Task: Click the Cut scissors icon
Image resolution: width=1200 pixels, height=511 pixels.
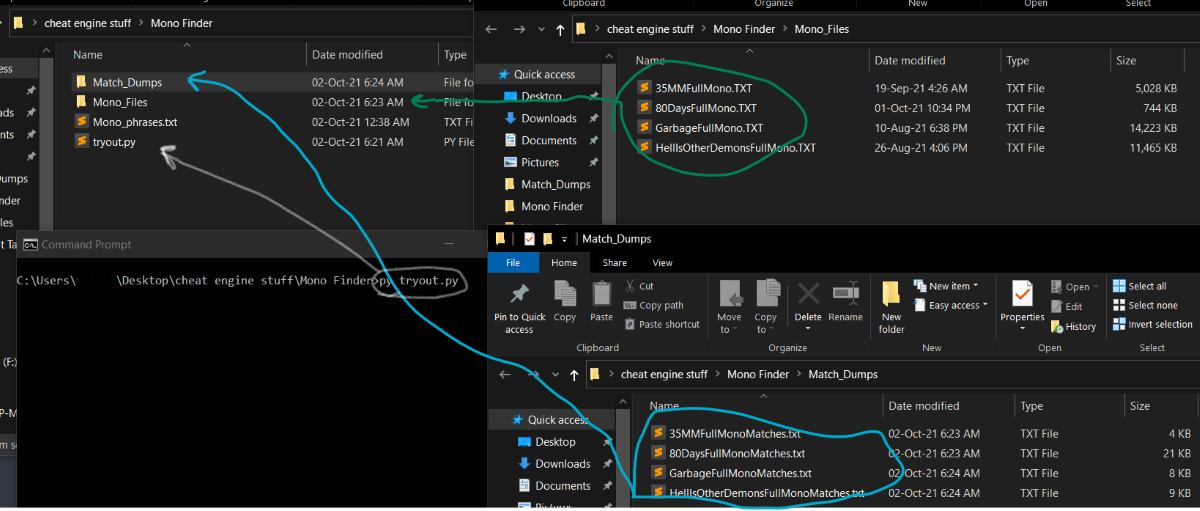Action: click(x=630, y=286)
